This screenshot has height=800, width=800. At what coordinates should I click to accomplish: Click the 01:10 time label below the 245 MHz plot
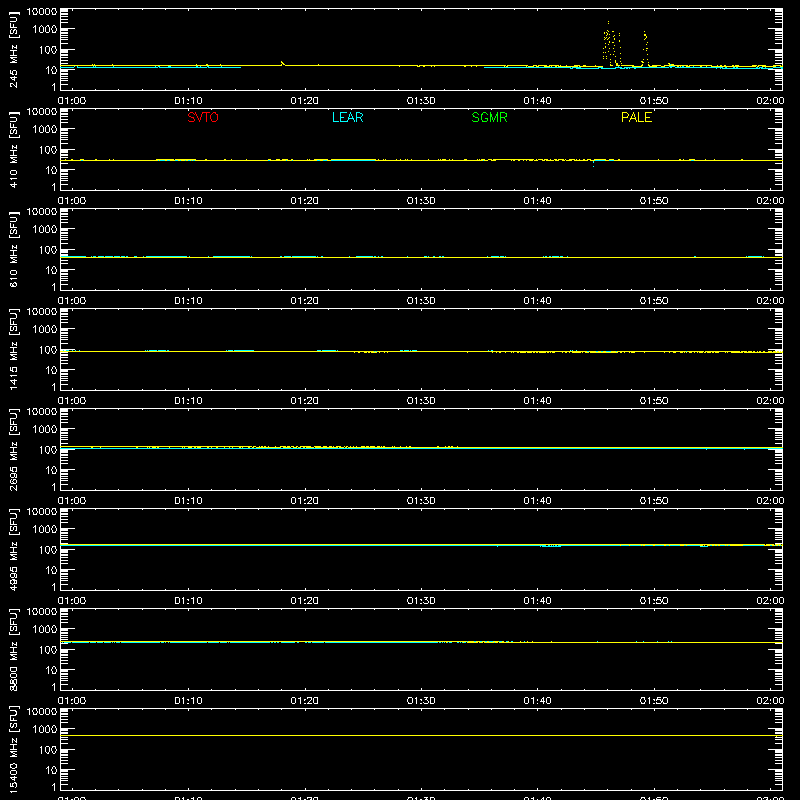(x=188, y=101)
